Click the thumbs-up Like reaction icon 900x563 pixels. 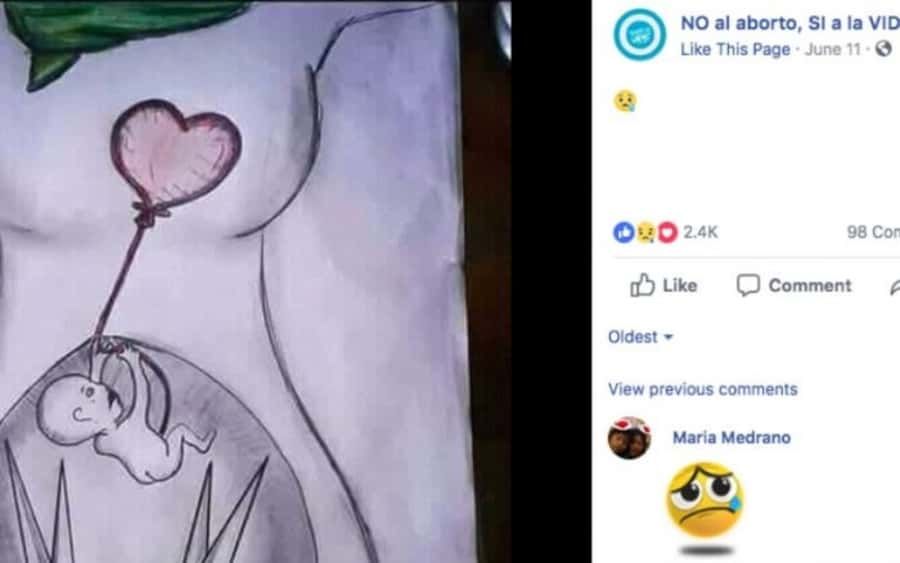click(x=623, y=232)
